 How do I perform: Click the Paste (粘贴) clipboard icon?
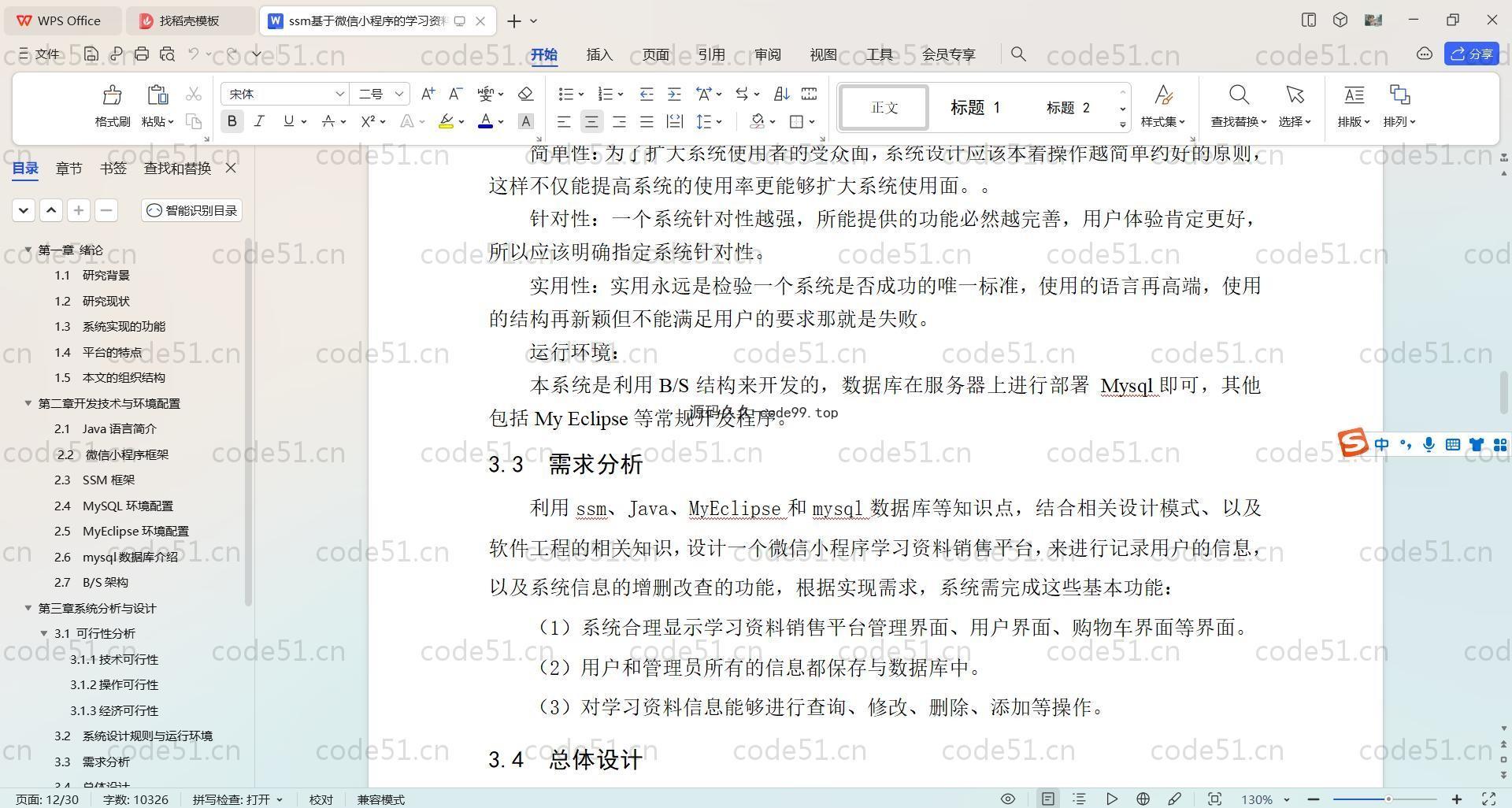[157, 95]
